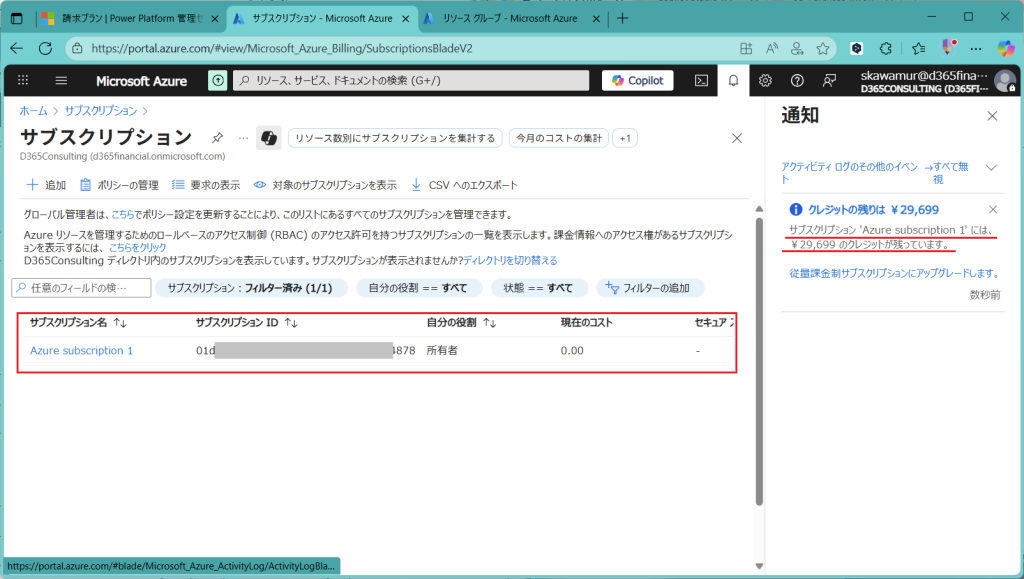Close the Power Platform browser tab
The height and width of the screenshot is (579, 1024).
coord(215,19)
